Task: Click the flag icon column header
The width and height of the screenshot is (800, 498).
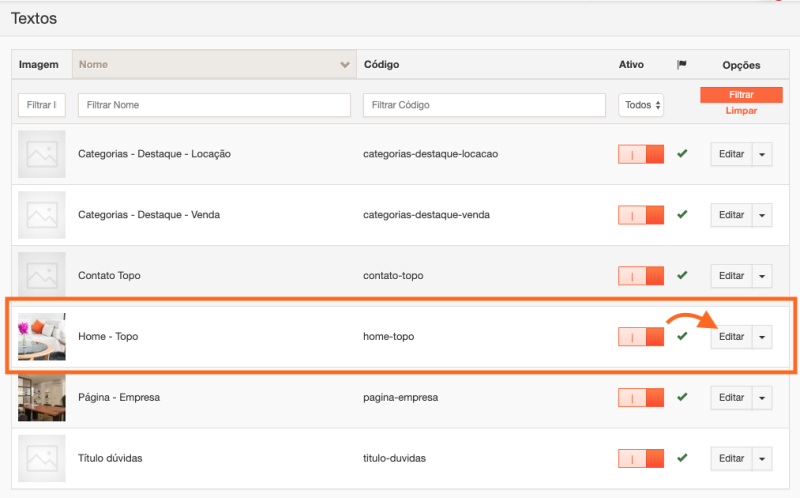Action: (682, 65)
